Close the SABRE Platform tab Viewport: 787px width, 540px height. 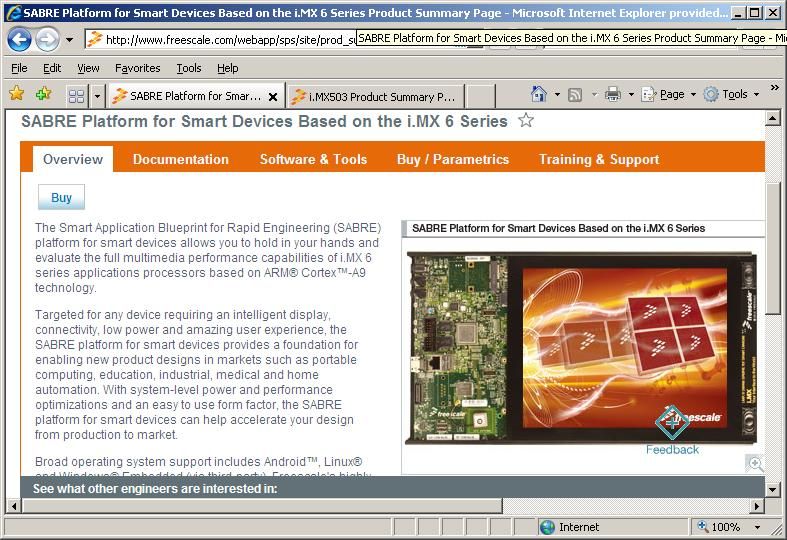pos(273,97)
